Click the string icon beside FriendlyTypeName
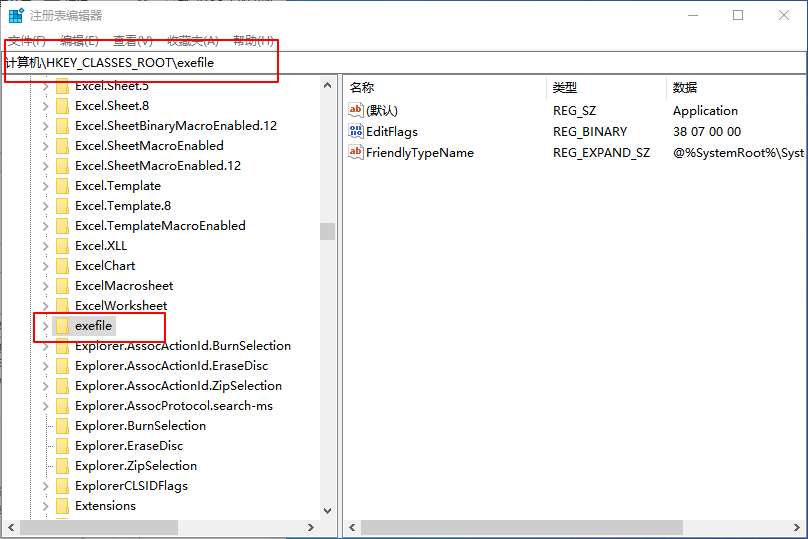 tap(356, 153)
